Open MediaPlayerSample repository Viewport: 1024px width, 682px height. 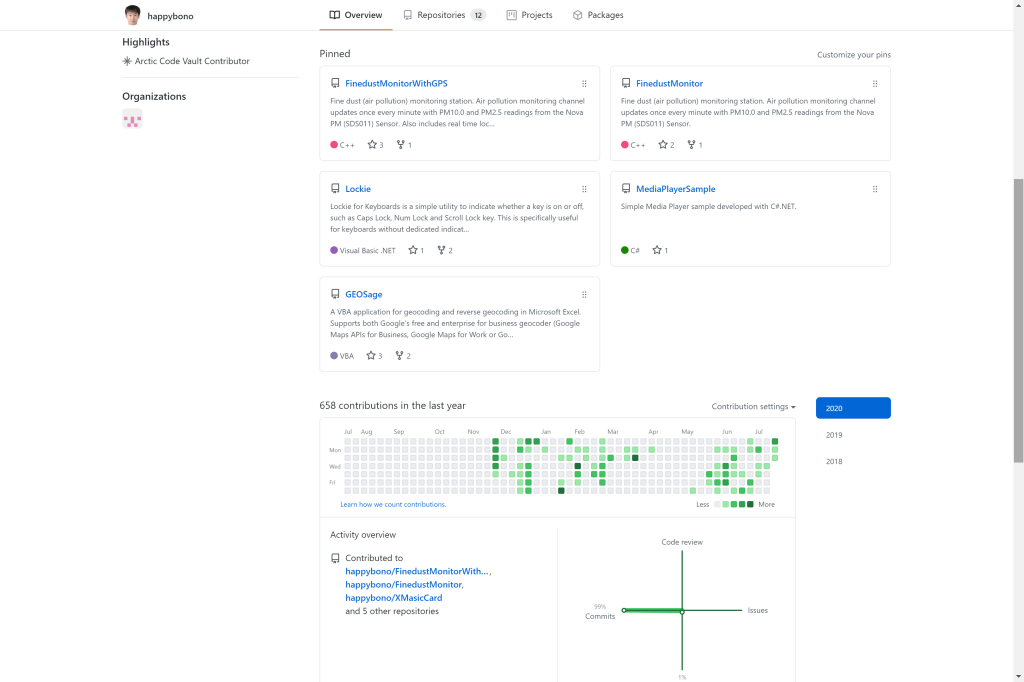675,189
